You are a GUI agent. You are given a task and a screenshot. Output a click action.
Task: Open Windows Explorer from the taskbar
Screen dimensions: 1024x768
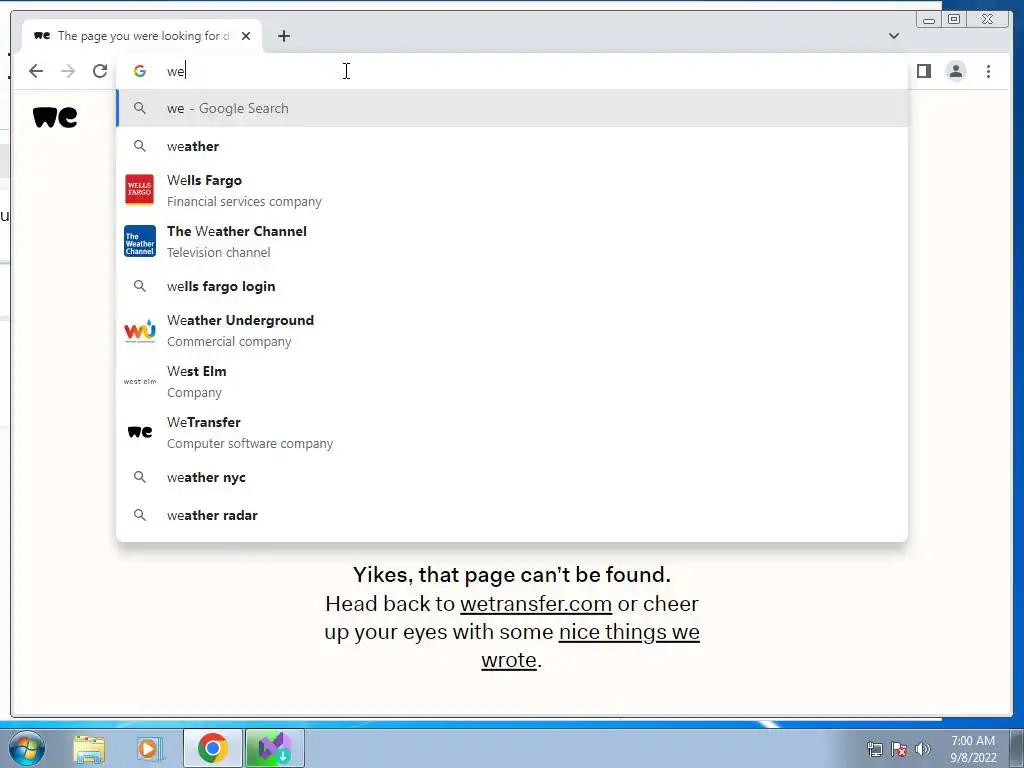point(89,748)
